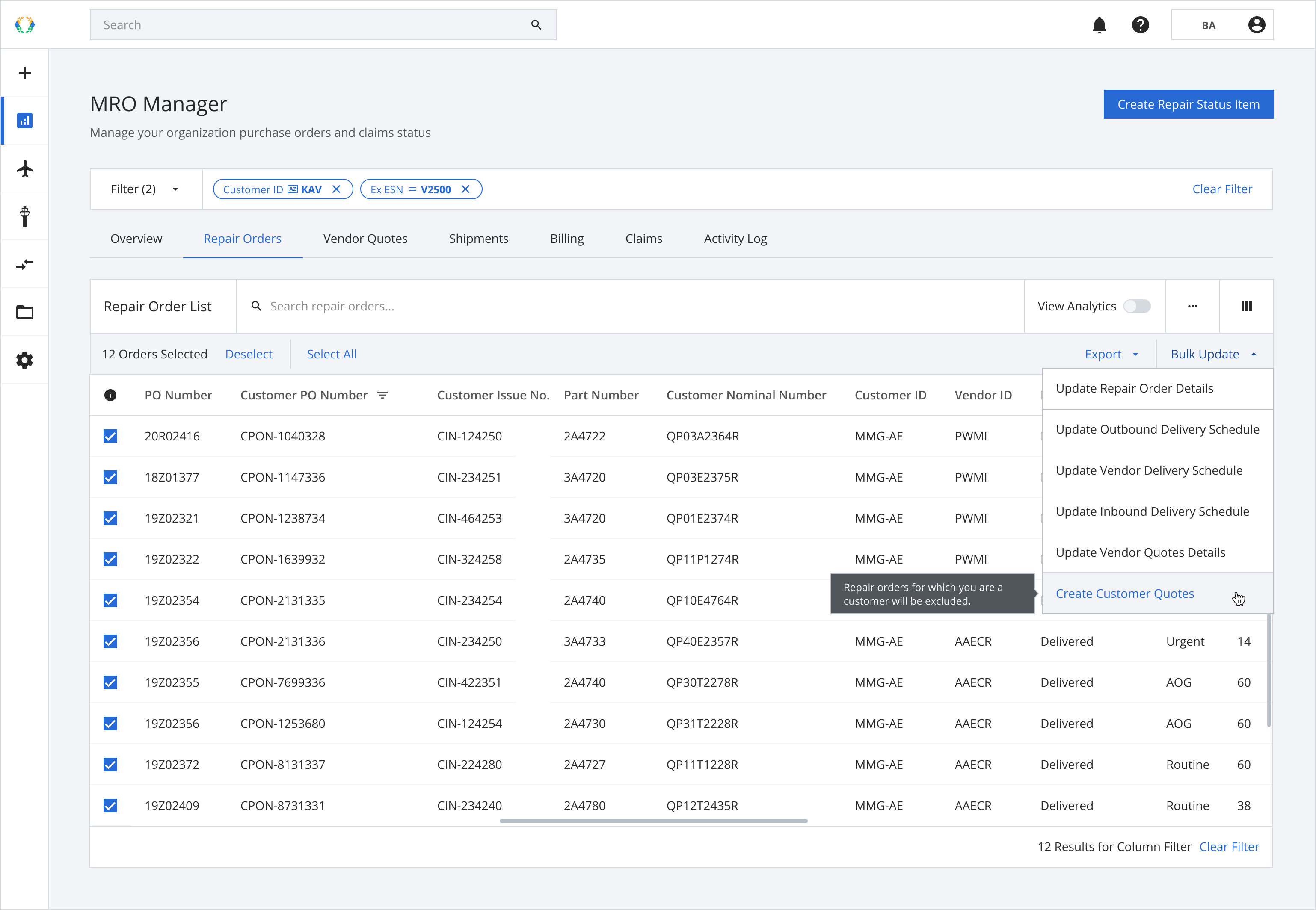Remove the Customer ID KAV filter chip
This screenshot has height=910, width=1316.
tap(336, 189)
